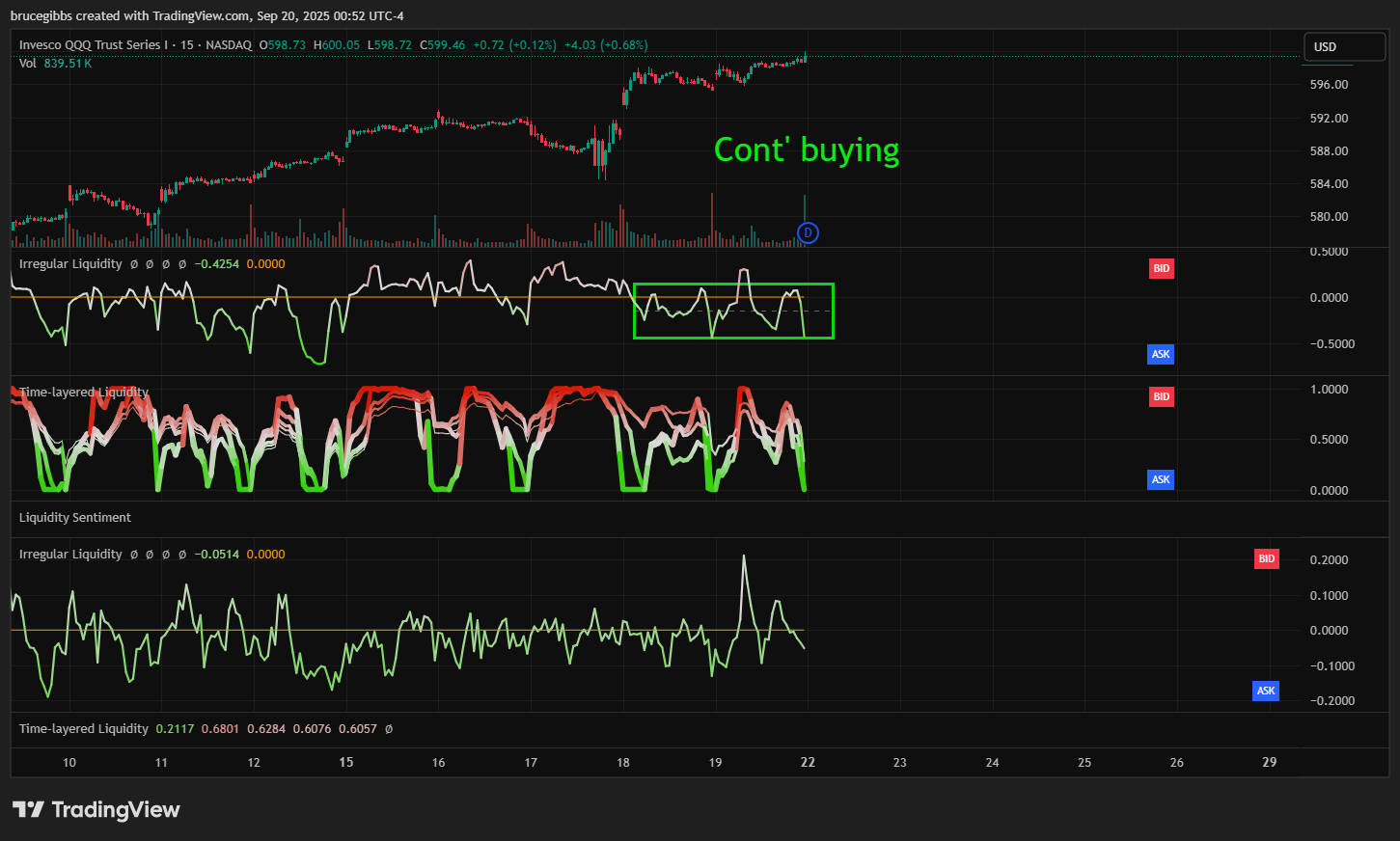Screen dimensions: 1400x841
Task: Click date 25 on the time axis
Action: (1084, 762)
